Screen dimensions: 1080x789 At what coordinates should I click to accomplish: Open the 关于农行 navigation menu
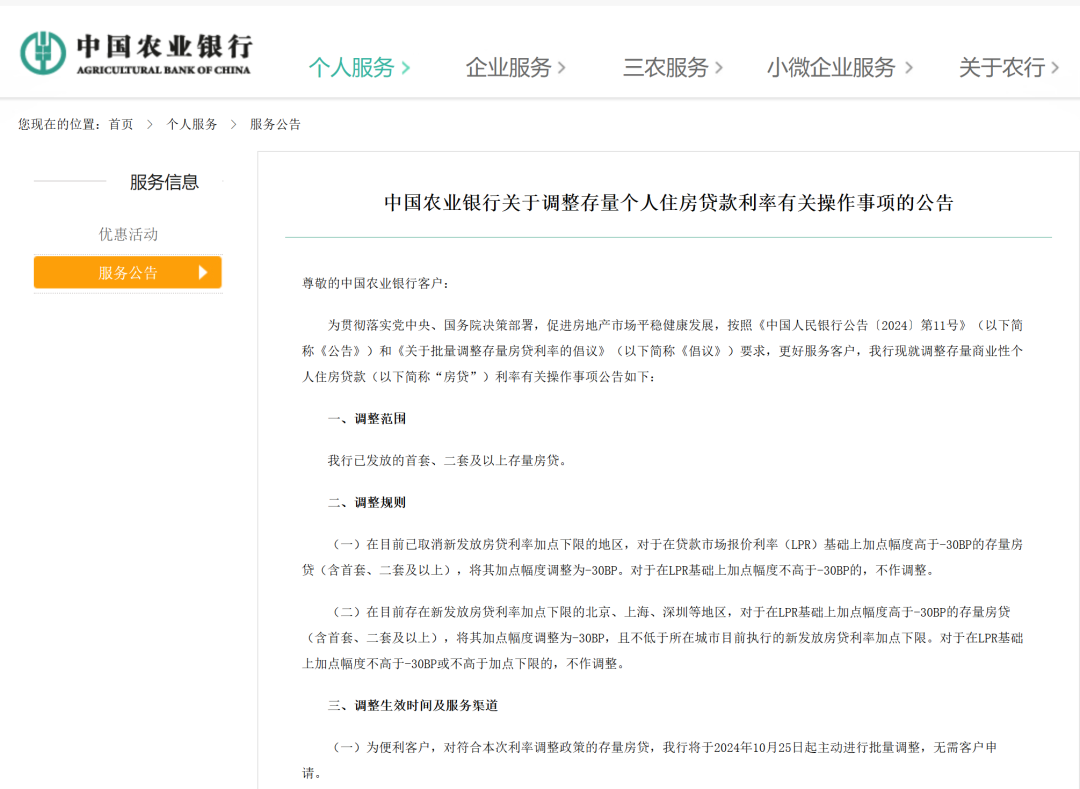pyautogui.click(x=1009, y=67)
